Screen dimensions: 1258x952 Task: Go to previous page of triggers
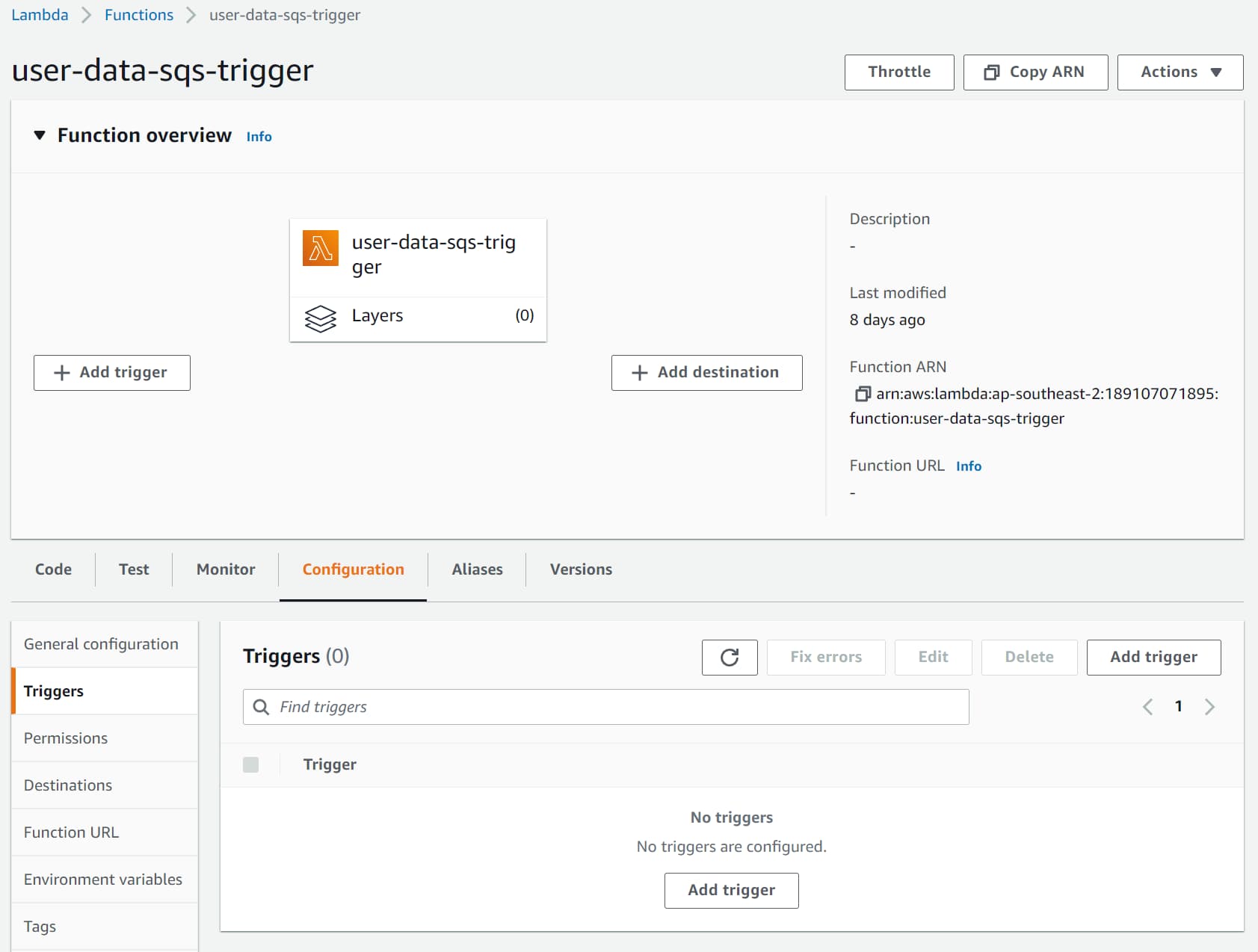coord(1148,706)
